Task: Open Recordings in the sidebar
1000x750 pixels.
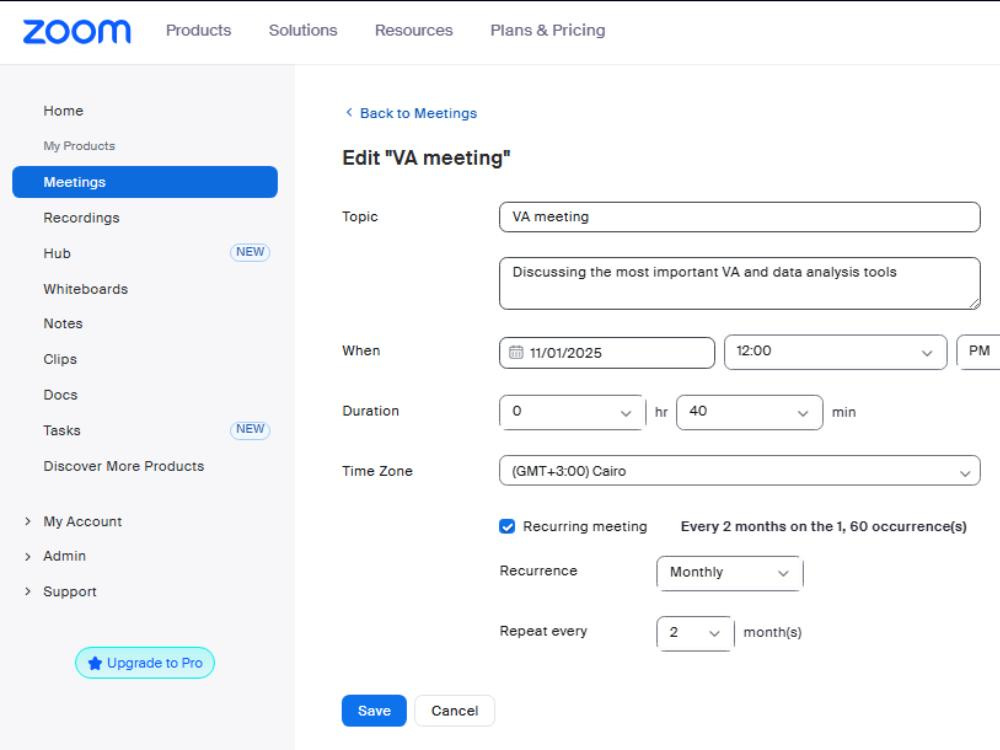Action: [x=82, y=218]
